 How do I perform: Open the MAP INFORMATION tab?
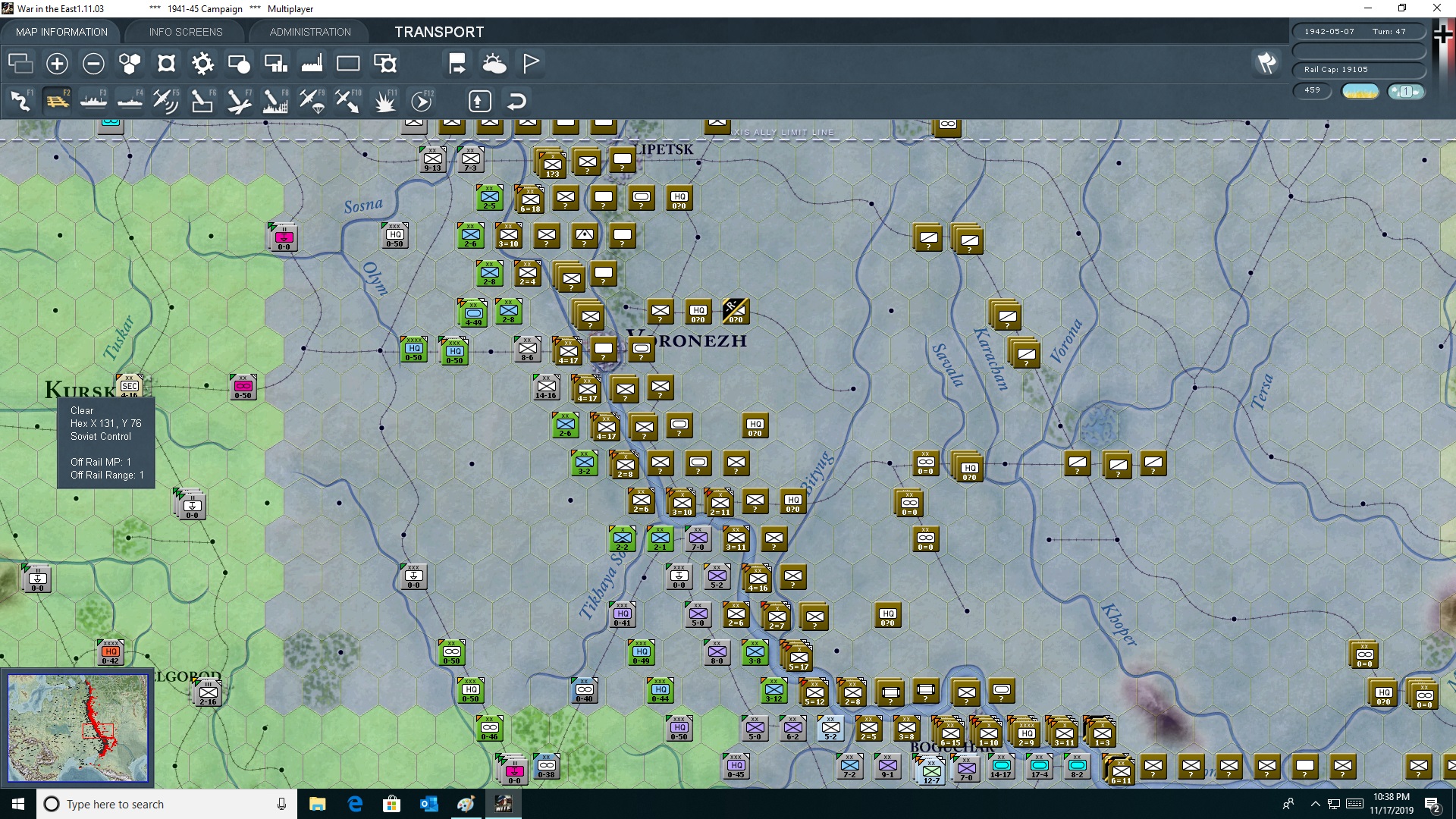tap(61, 32)
